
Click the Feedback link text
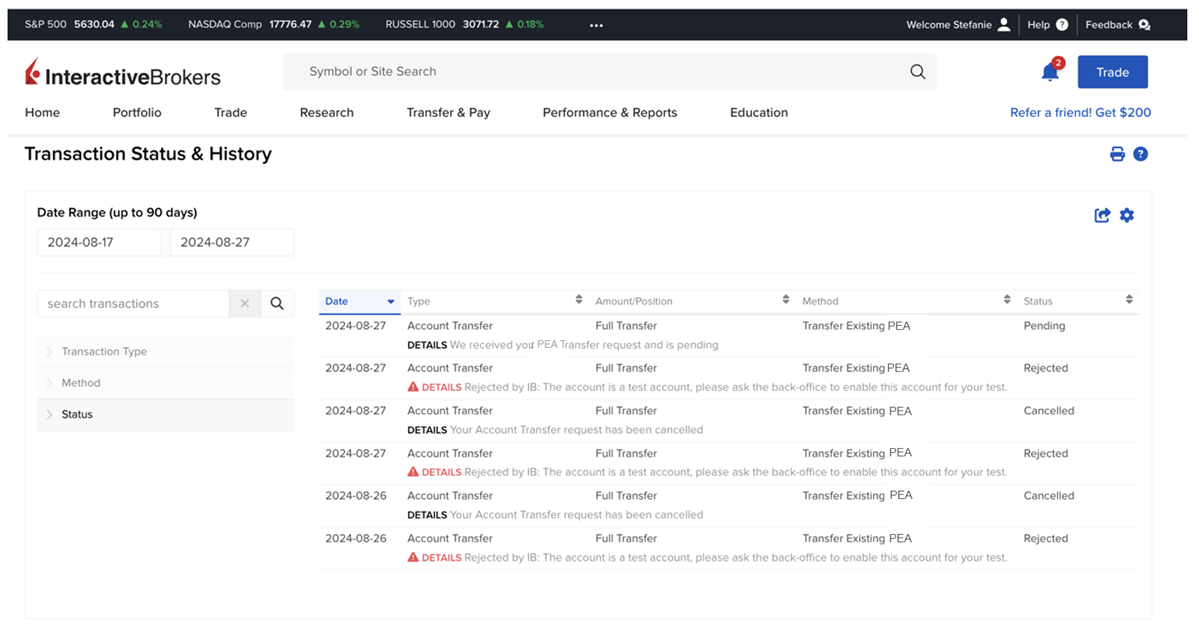tap(1109, 24)
